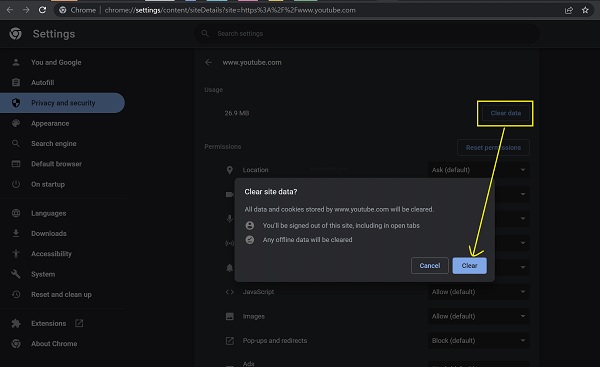Click the Chrome logo next to Settings

16,34
